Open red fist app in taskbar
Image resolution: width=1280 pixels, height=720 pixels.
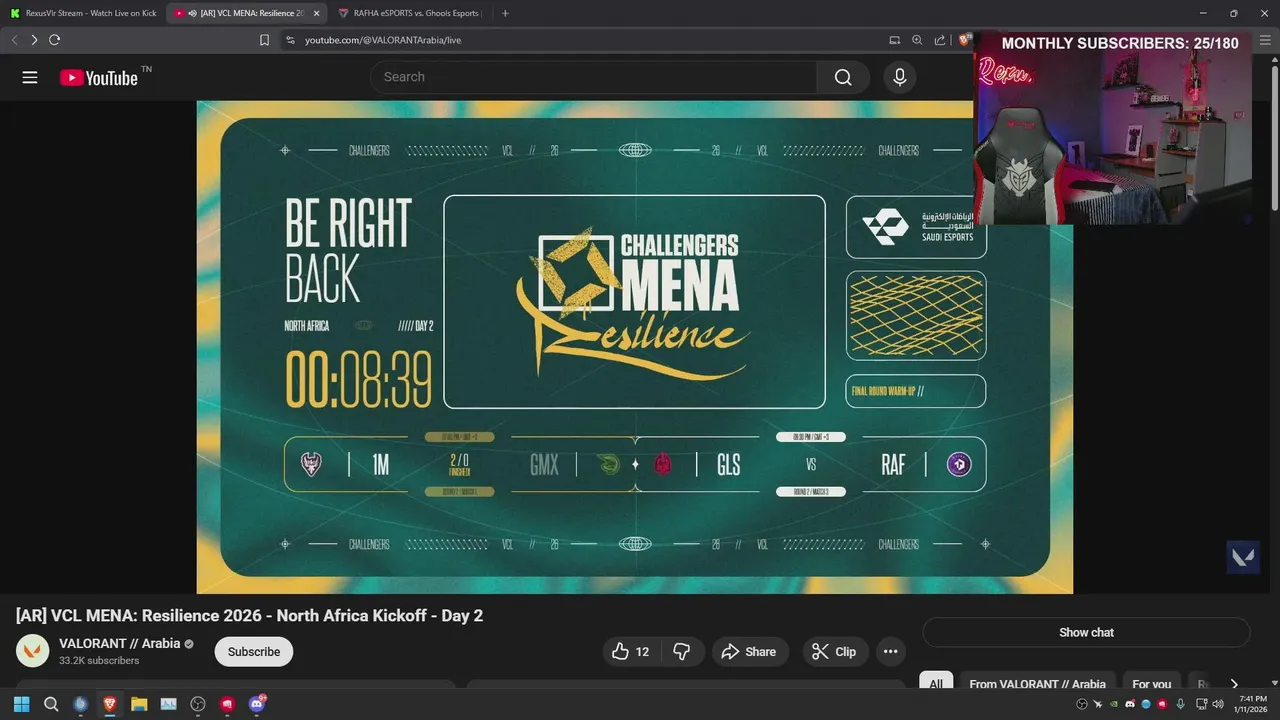pos(227,704)
